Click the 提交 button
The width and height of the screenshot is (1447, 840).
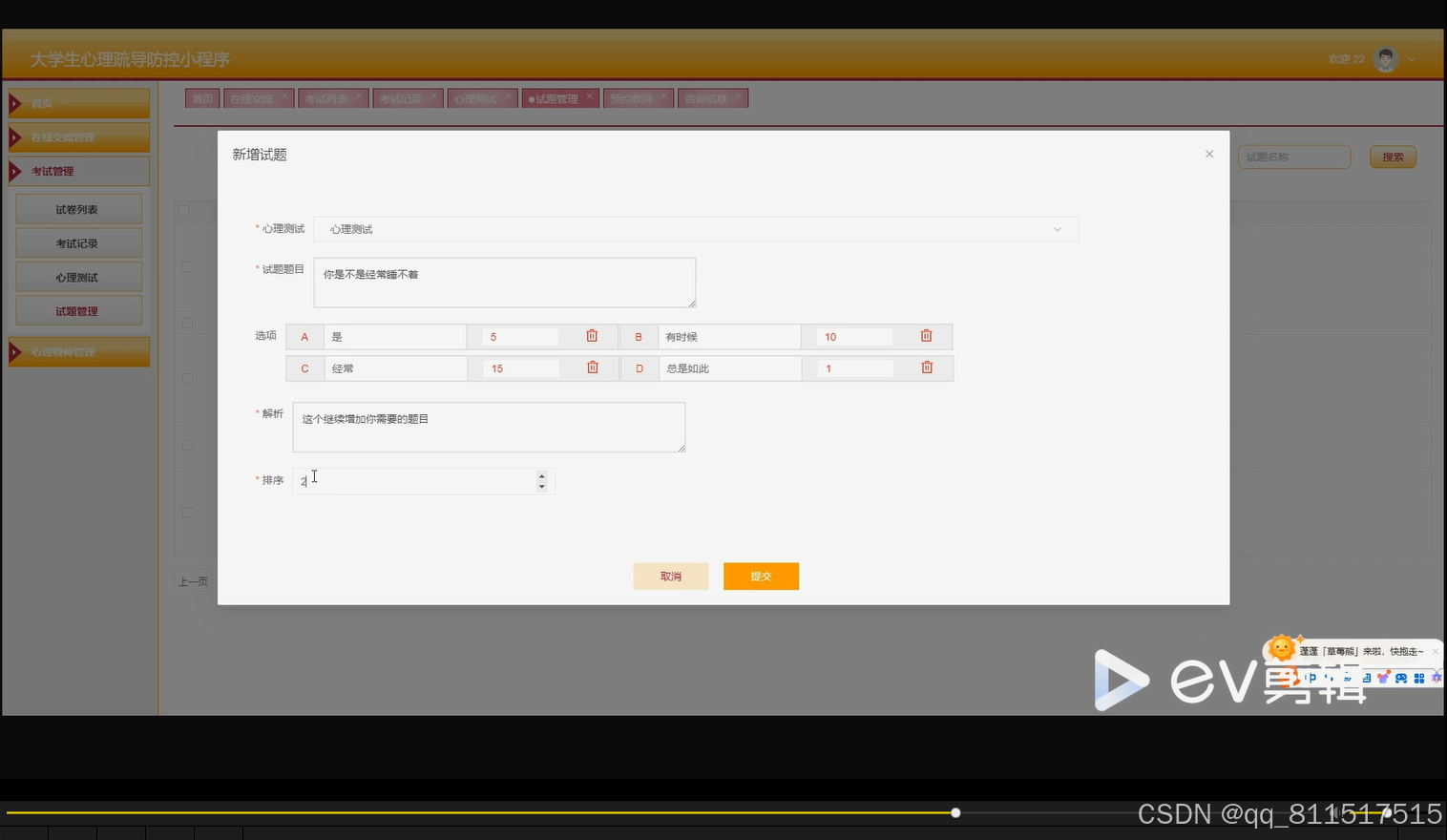761,577
